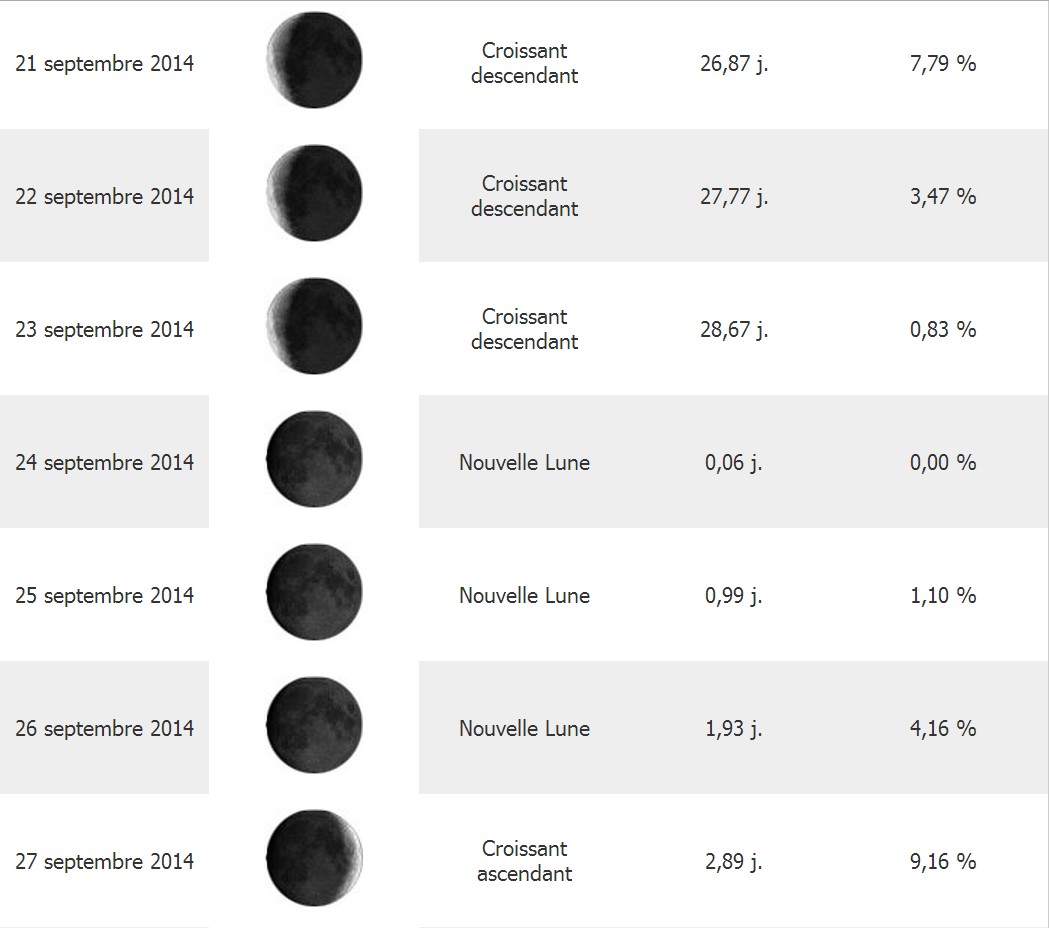Click 'Croissant ascendant' phase label
The image size is (1049, 928).
pyautogui.click(x=524, y=861)
